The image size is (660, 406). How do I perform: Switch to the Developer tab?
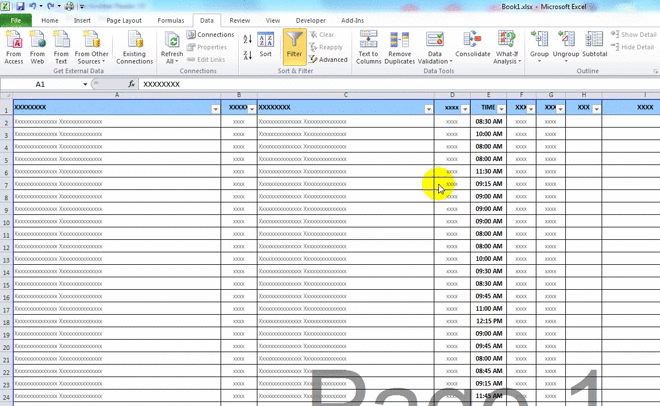coord(310,20)
